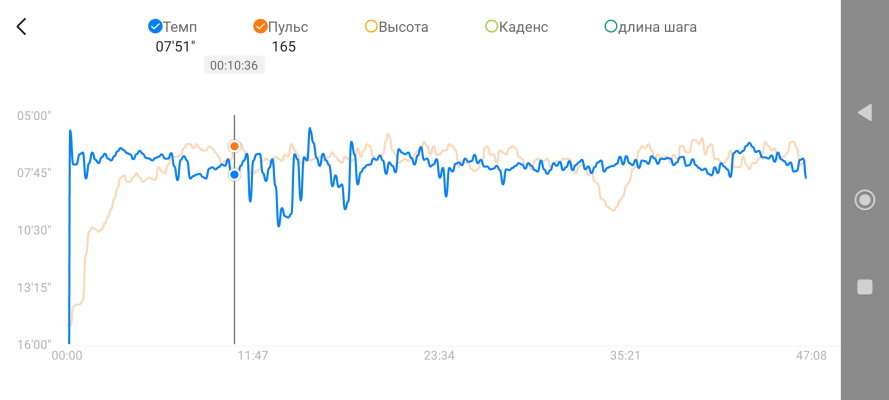Tap the orange pulse point on cursor
The width and height of the screenshot is (889, 400).
pos(235,146)
